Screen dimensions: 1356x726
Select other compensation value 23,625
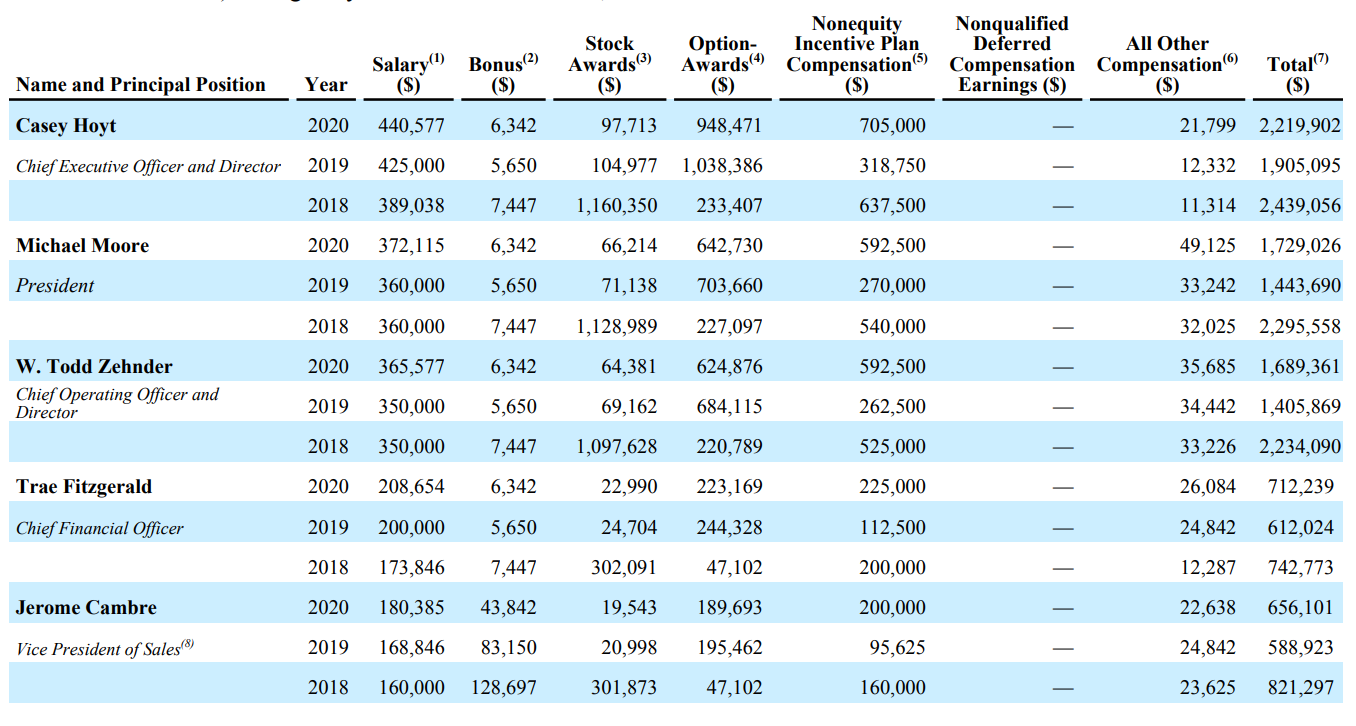click(x=1207, y=688)
